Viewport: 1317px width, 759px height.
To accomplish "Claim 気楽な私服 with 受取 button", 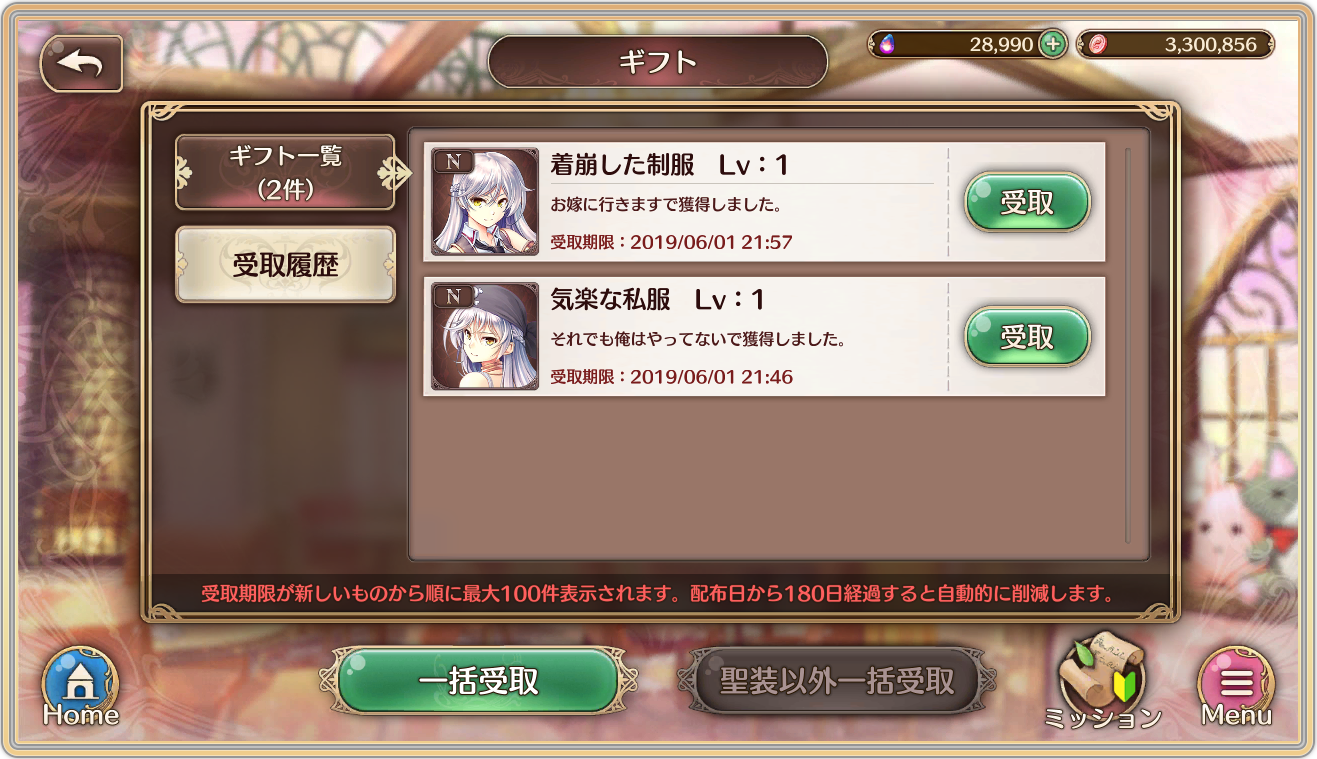I will point(1027,337).
